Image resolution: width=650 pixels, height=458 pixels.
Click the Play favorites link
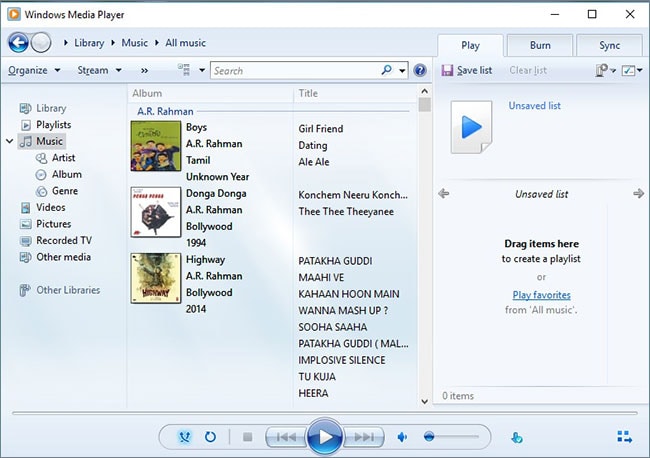(541, 295)
